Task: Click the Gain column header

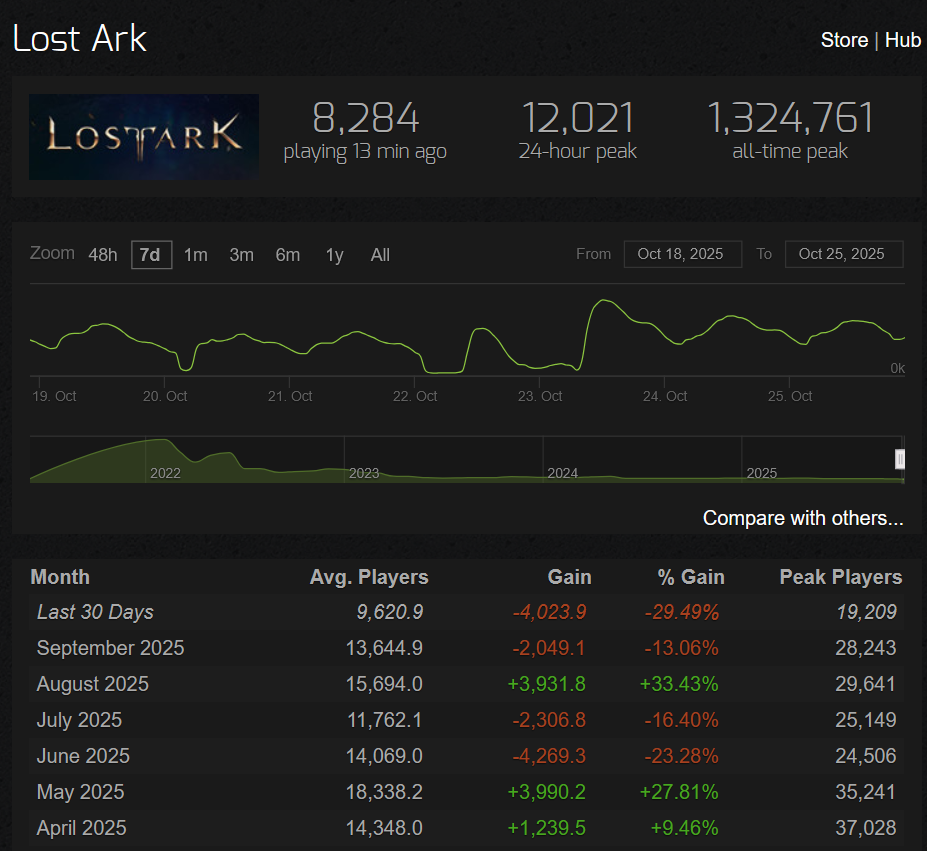Action: point(569,577)
